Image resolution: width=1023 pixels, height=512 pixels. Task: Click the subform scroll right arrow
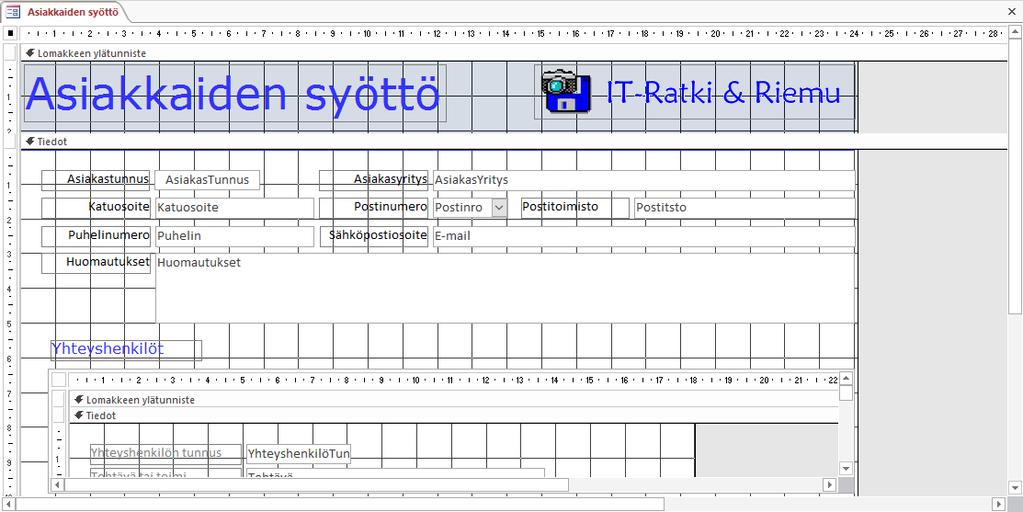[829, 485]
